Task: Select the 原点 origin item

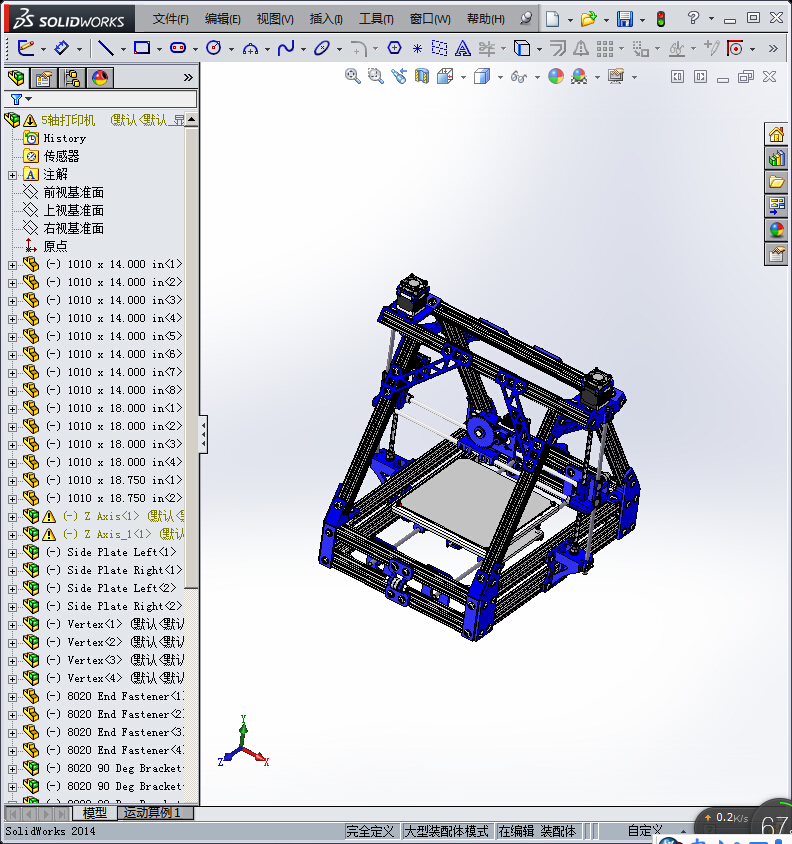Action: coord(55,246)
